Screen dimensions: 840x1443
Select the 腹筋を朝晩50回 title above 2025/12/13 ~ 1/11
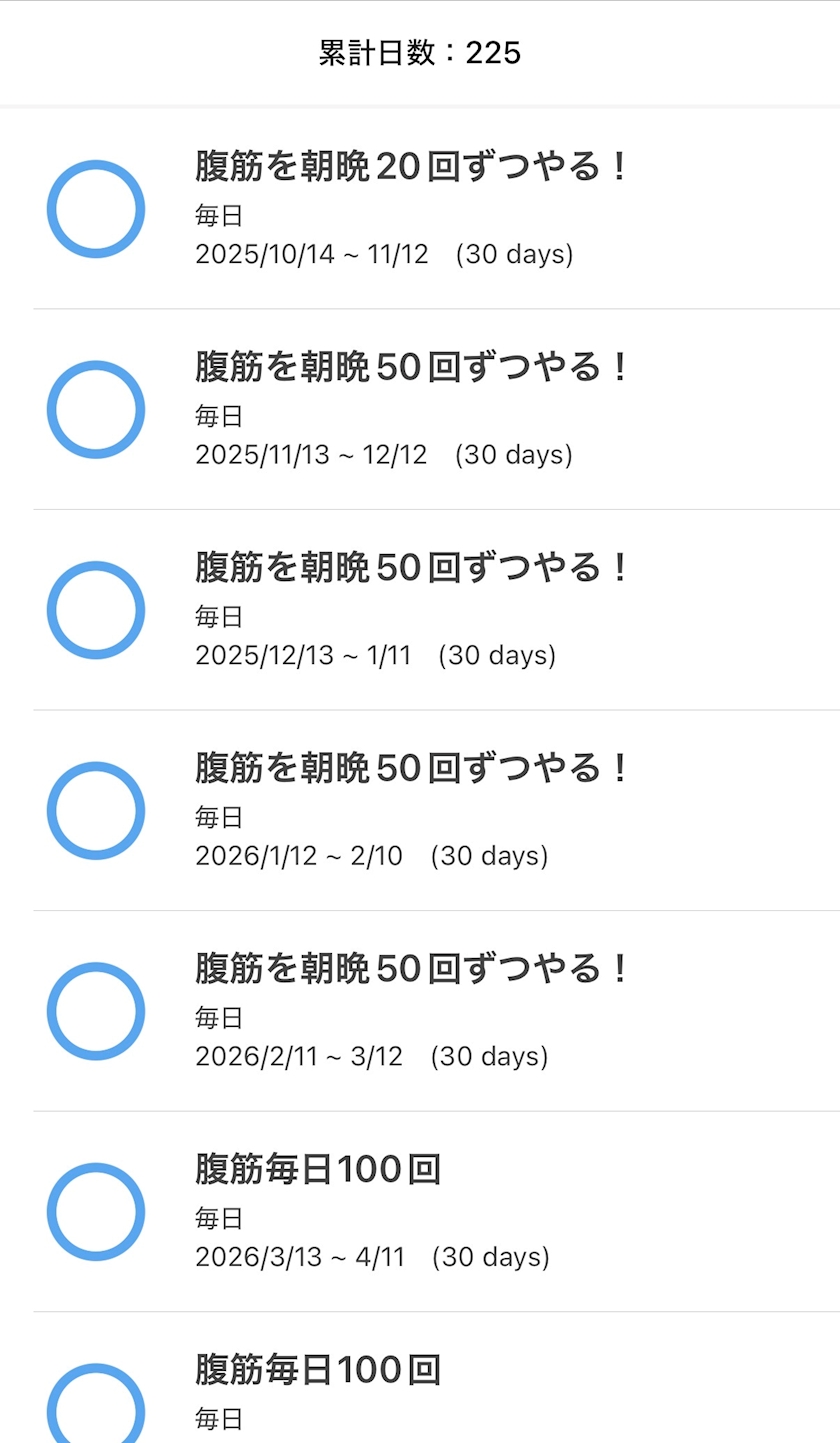(411, 567)
